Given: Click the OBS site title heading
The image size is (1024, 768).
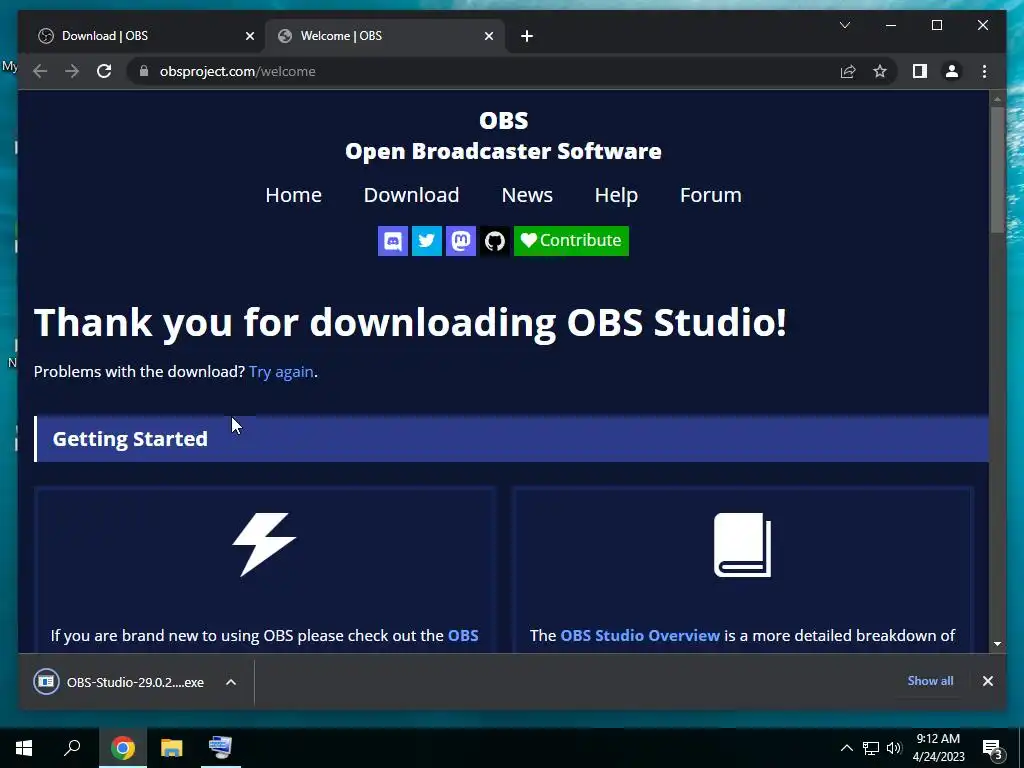Looking at the screenshot, I should click(504, 136).
